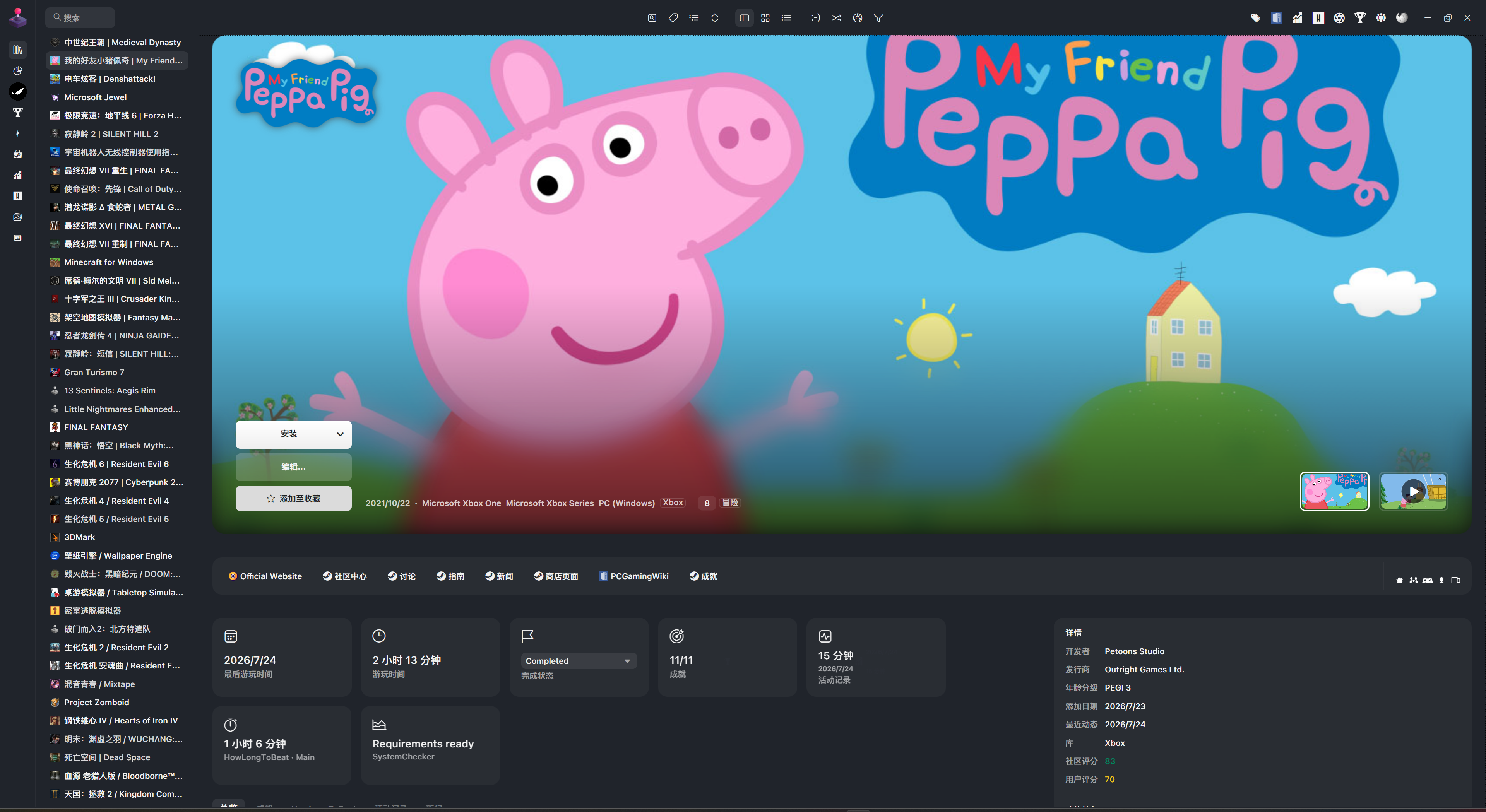Click the top-right growth chart icon
This screenshot has width=1486, height=812.
[x=1298, y=18]
